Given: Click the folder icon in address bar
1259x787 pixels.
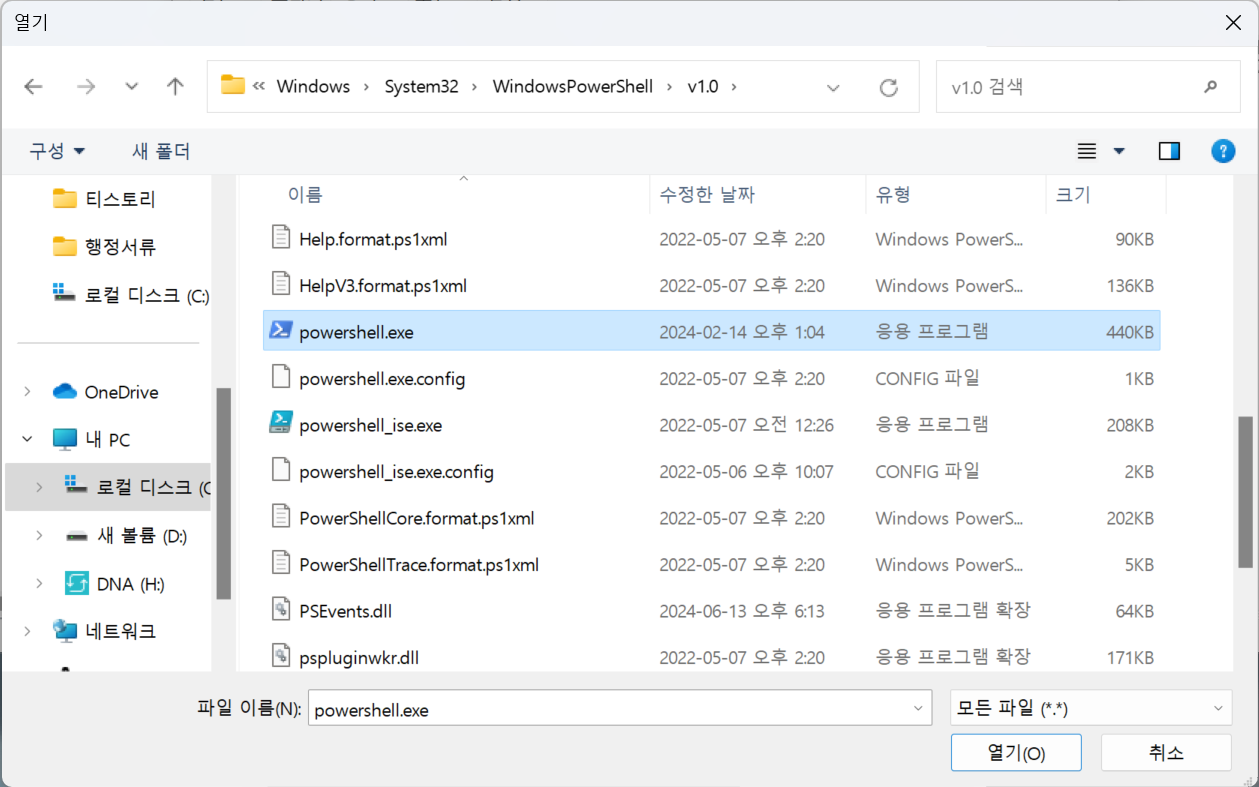Looking at the screenshot, I should pos(233,86).
